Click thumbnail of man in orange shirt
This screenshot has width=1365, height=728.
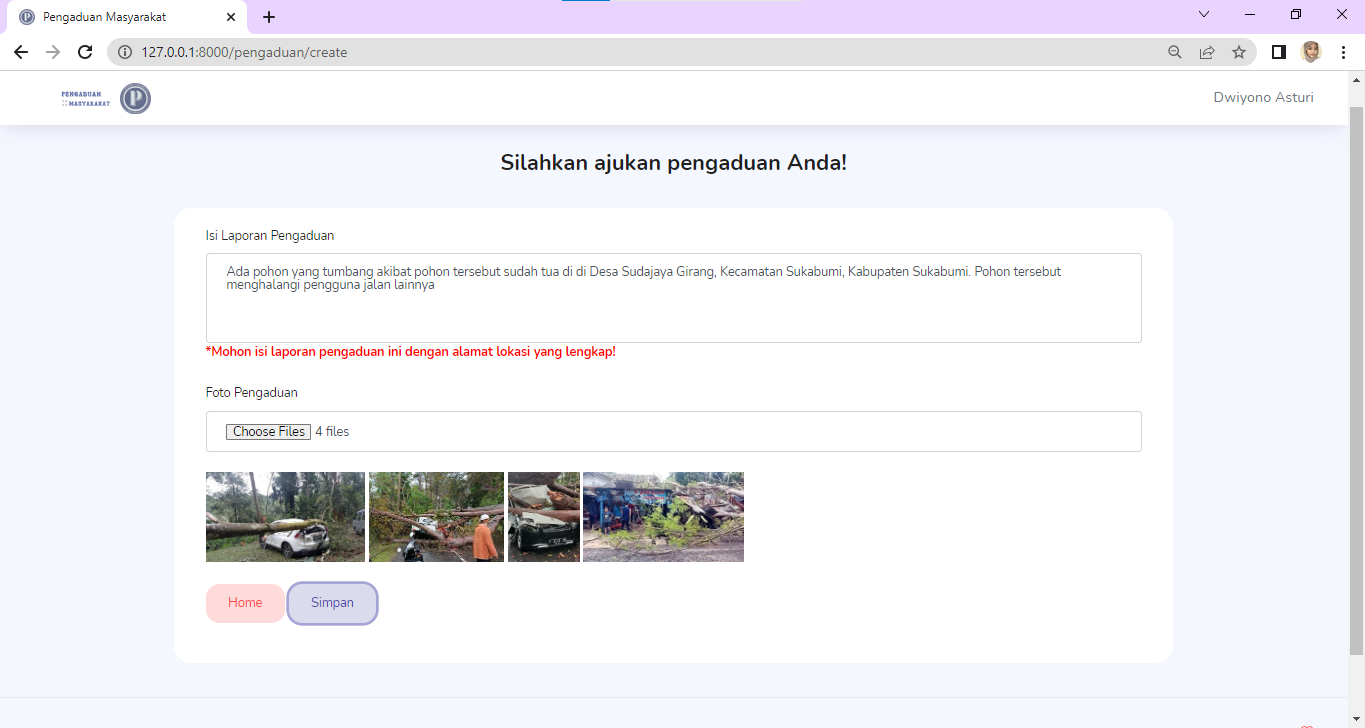[436, 517]
